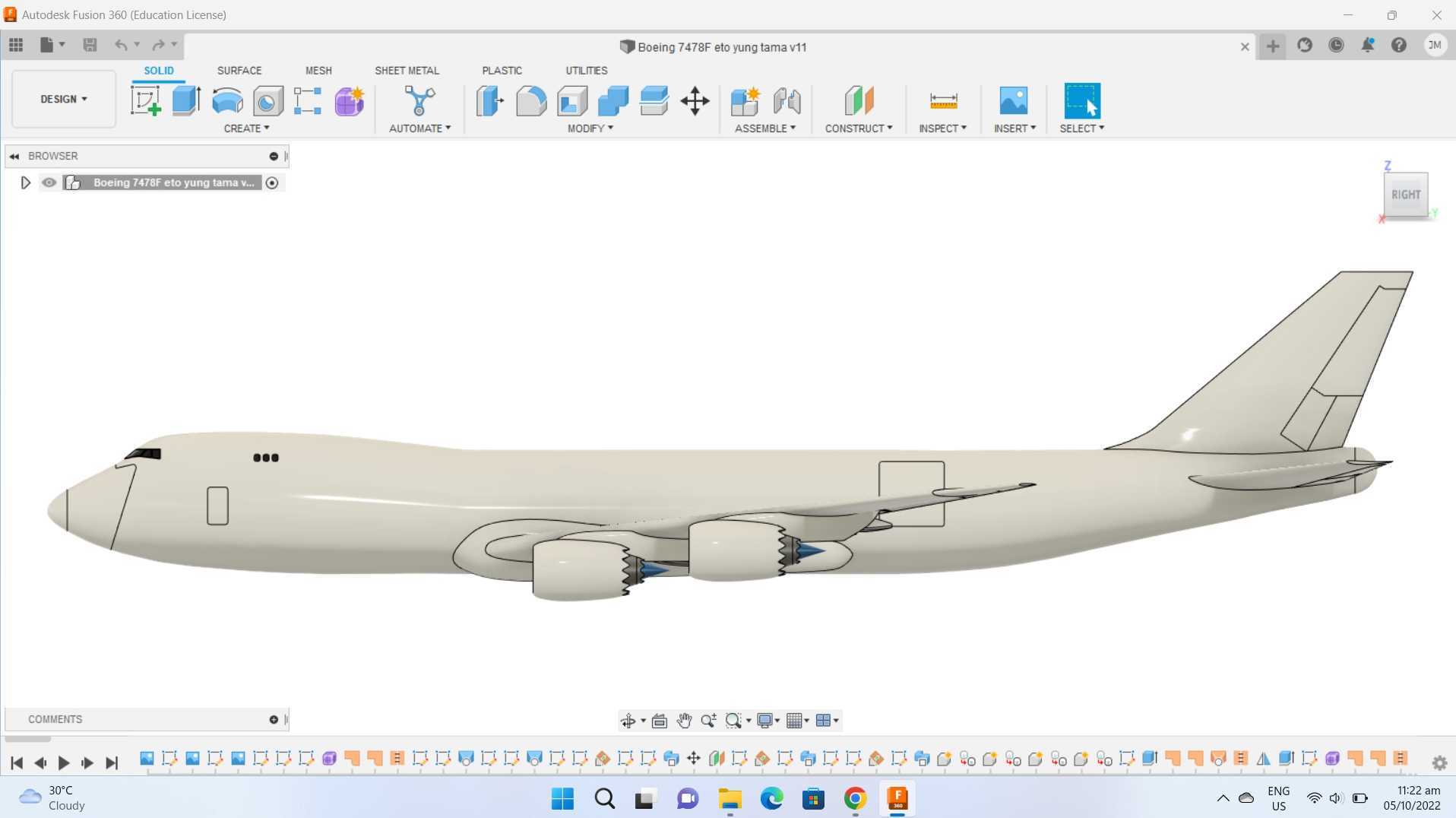Open the Notifications bell icon

pos(1368,46)
